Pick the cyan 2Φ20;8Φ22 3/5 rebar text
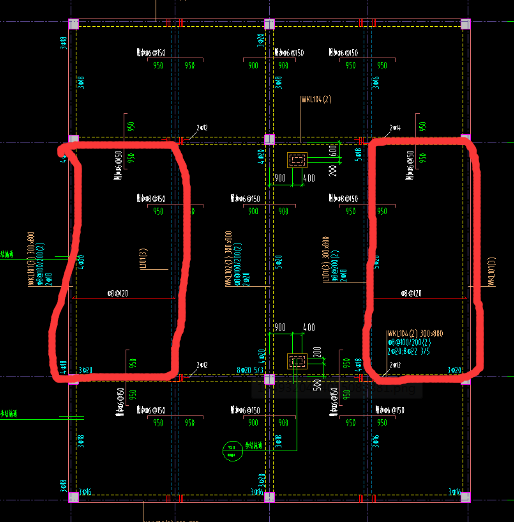 [x=409, y=351]
